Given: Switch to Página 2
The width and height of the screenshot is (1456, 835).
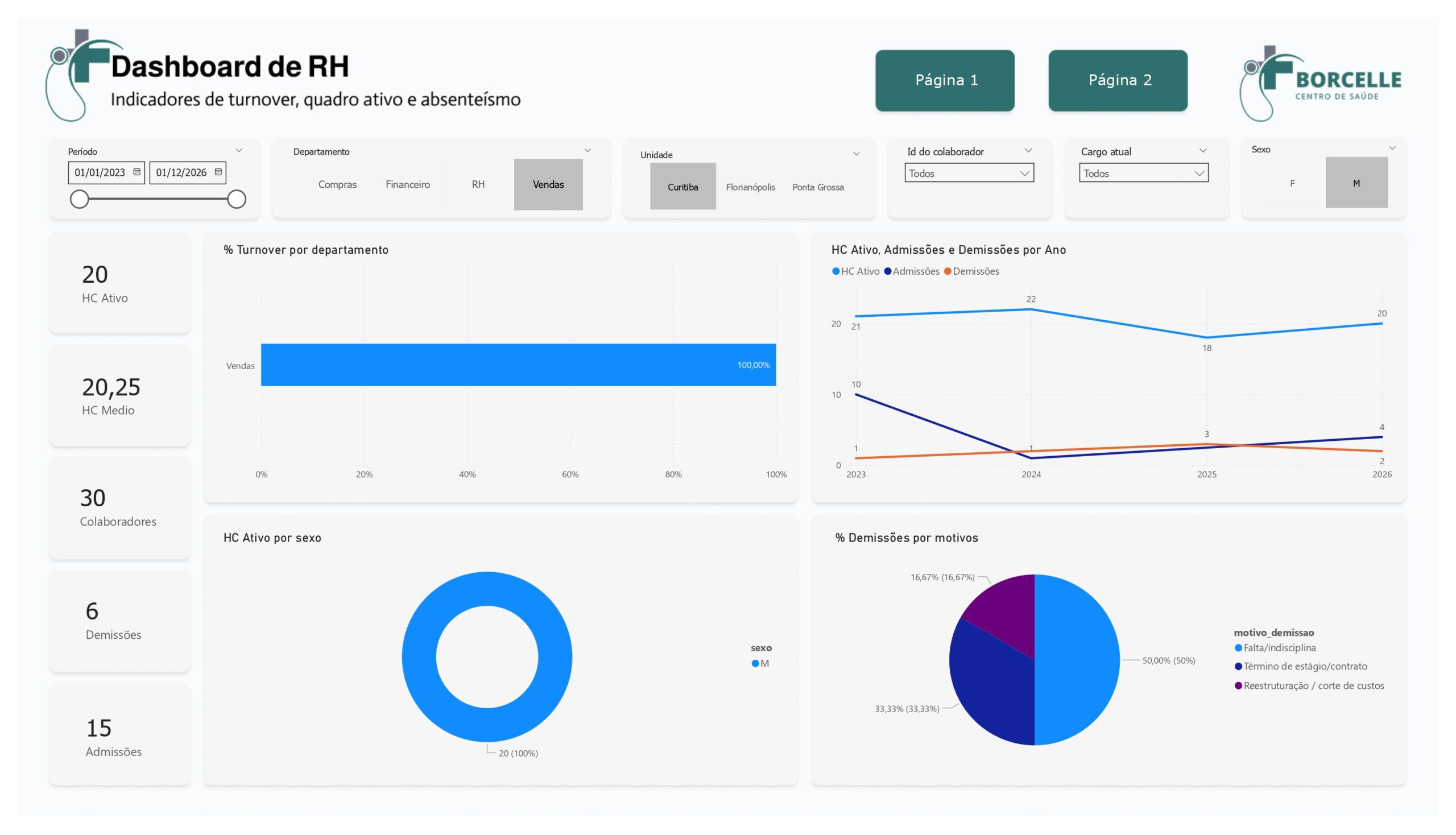Looking at the screenshot, I should [1118, 80].
